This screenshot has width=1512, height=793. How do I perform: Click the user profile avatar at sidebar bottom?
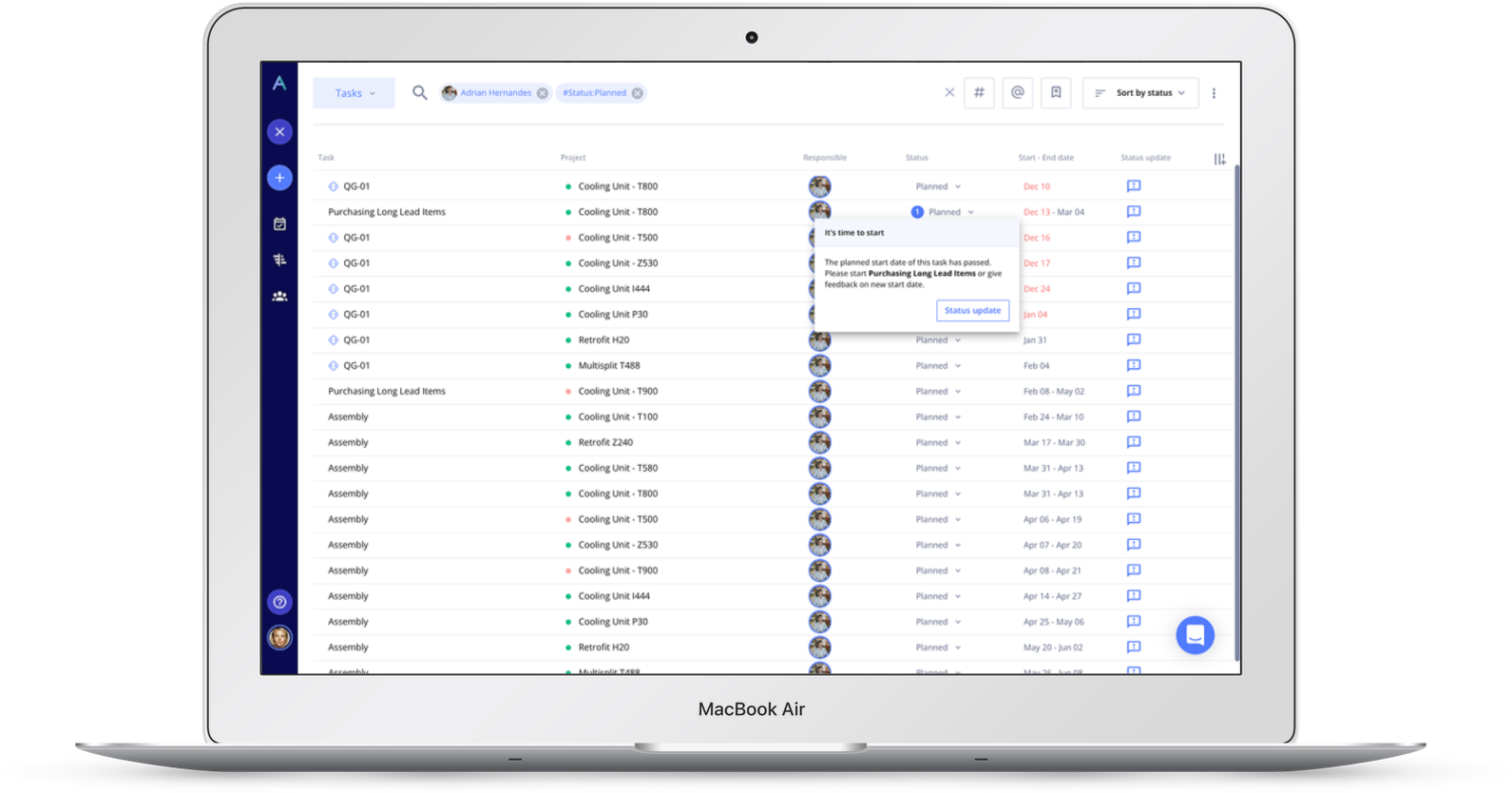point(279,637)
